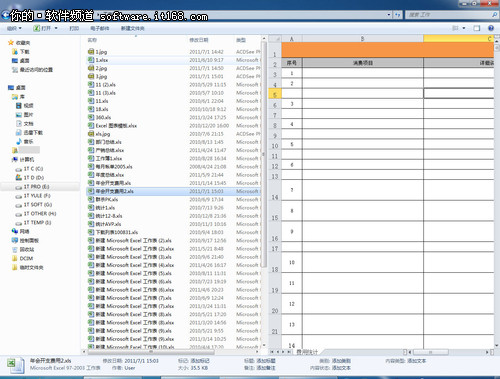This screenshot has height=379, width=500.
Task: Click the 打印 (Print) toolbar button
Action: (x=74, y=28)
